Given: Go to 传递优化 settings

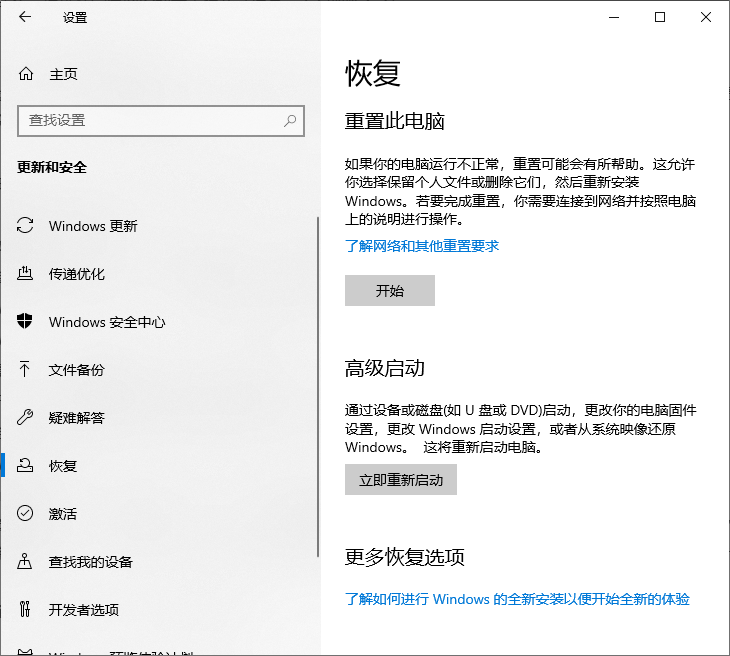Looking at the screenshot, I should tap(160, 274).
